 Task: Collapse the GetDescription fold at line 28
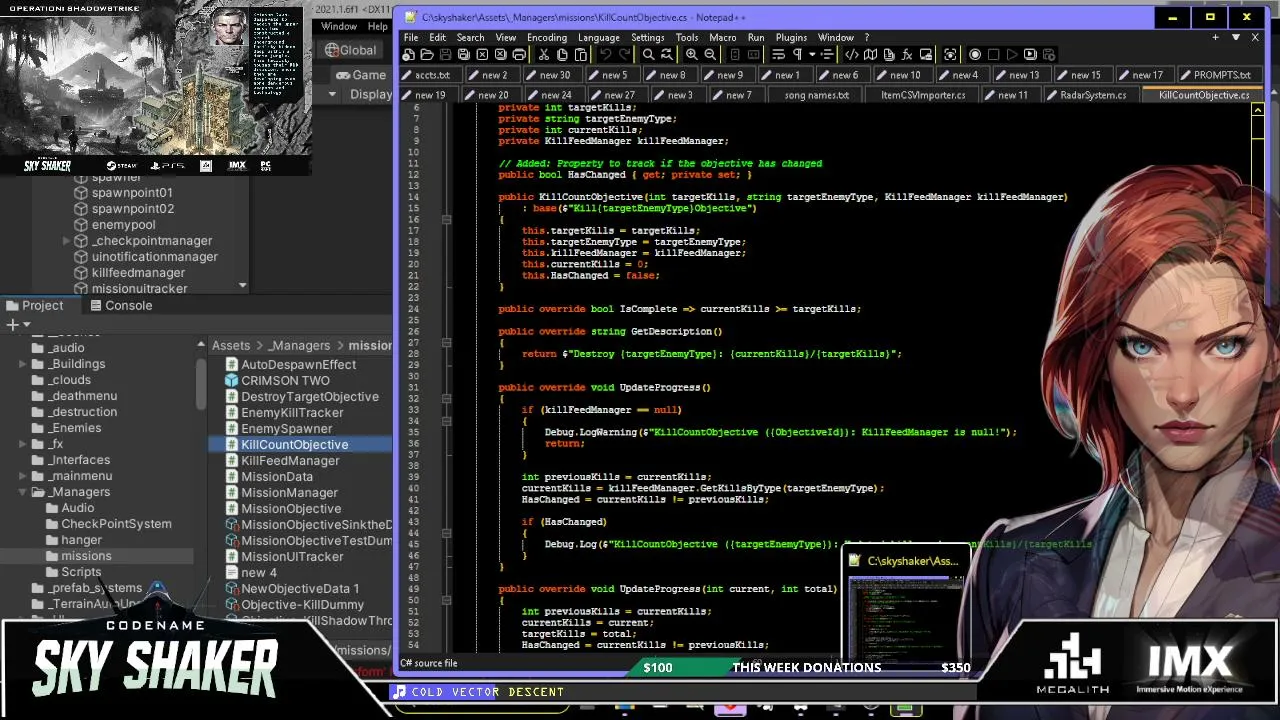[x=446, y=342]
